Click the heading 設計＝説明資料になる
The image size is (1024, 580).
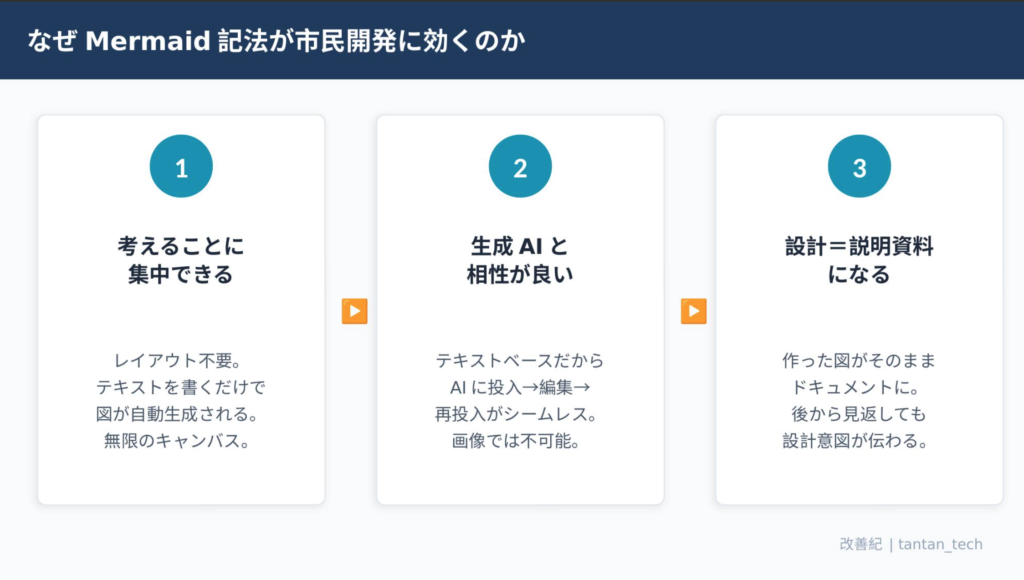(859, 260)
